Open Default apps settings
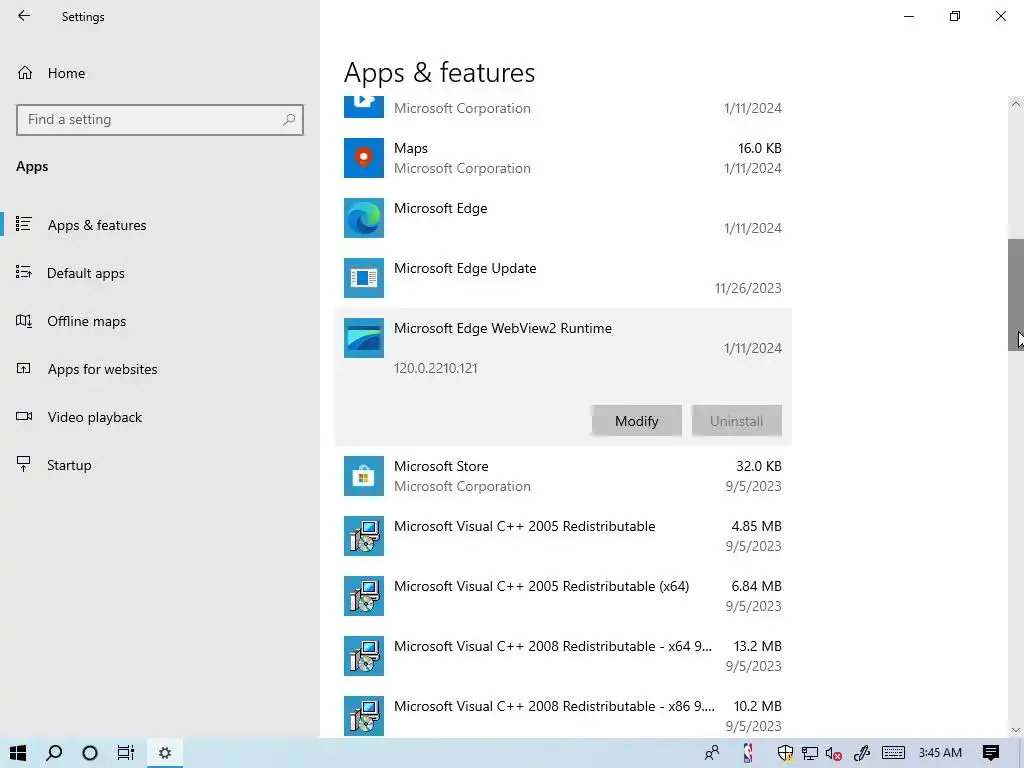The image size is (1024, 768). pos(86,273)
